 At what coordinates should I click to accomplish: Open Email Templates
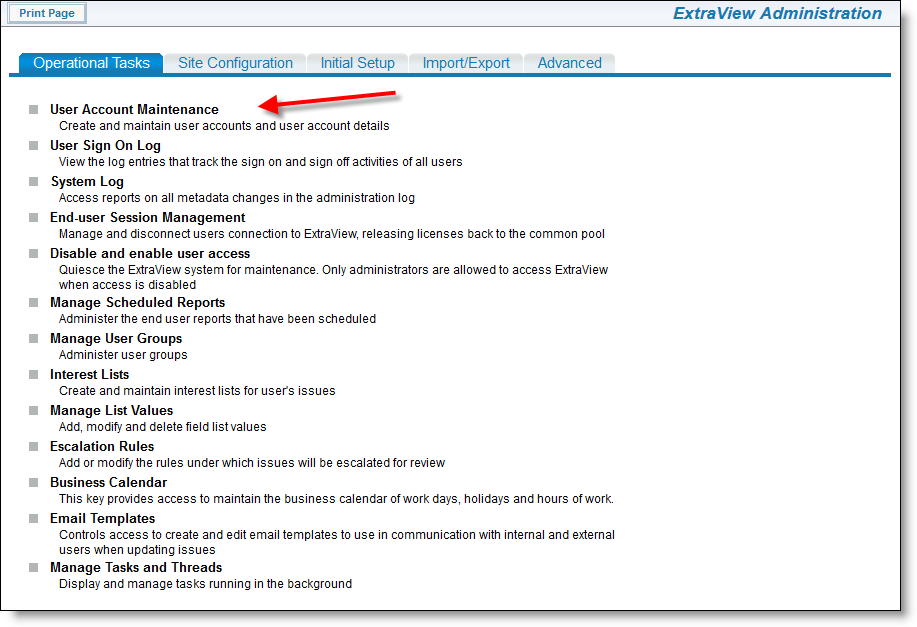click(102, 519)
